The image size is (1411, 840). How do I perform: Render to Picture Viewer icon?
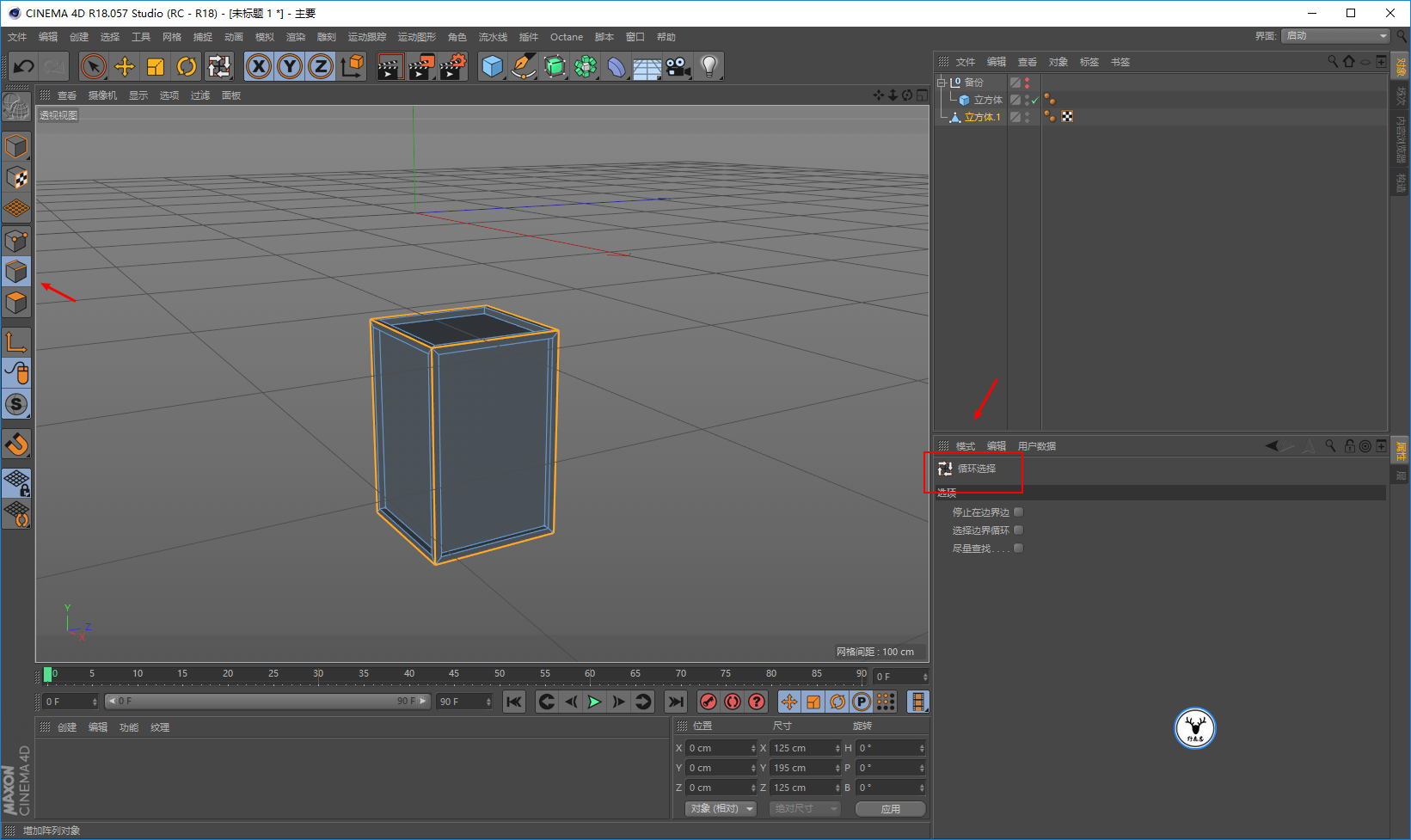point(420,66)
